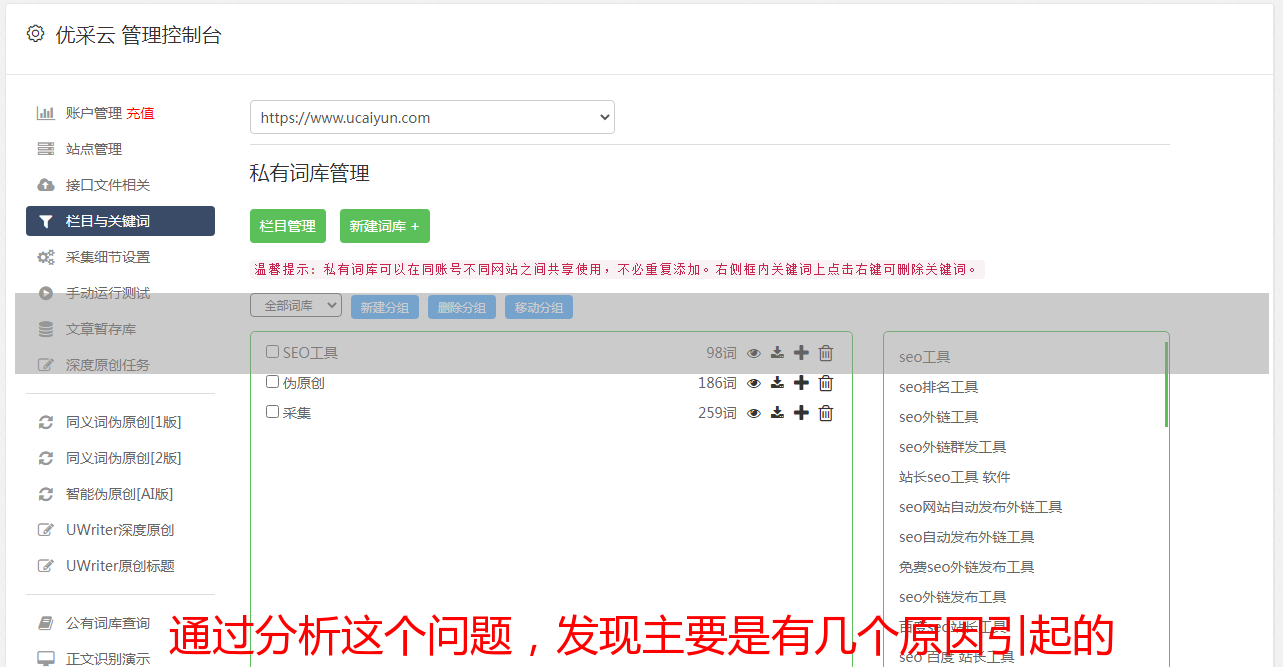Open UWriter深度原创 sidebar entry

pyautogui.click(x=120, y=530)
